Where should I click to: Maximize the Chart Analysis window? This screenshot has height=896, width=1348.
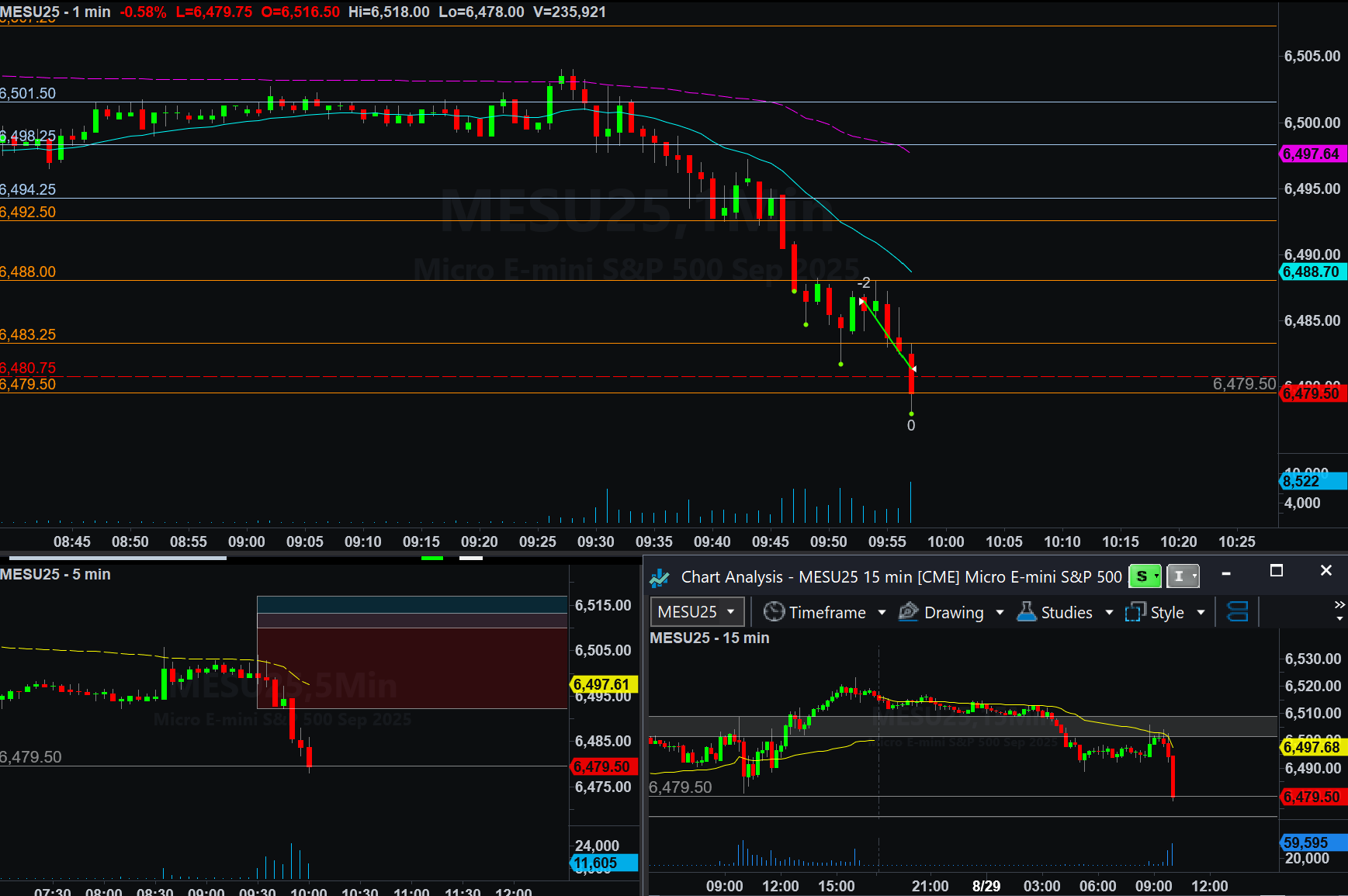coord(1276,571)
